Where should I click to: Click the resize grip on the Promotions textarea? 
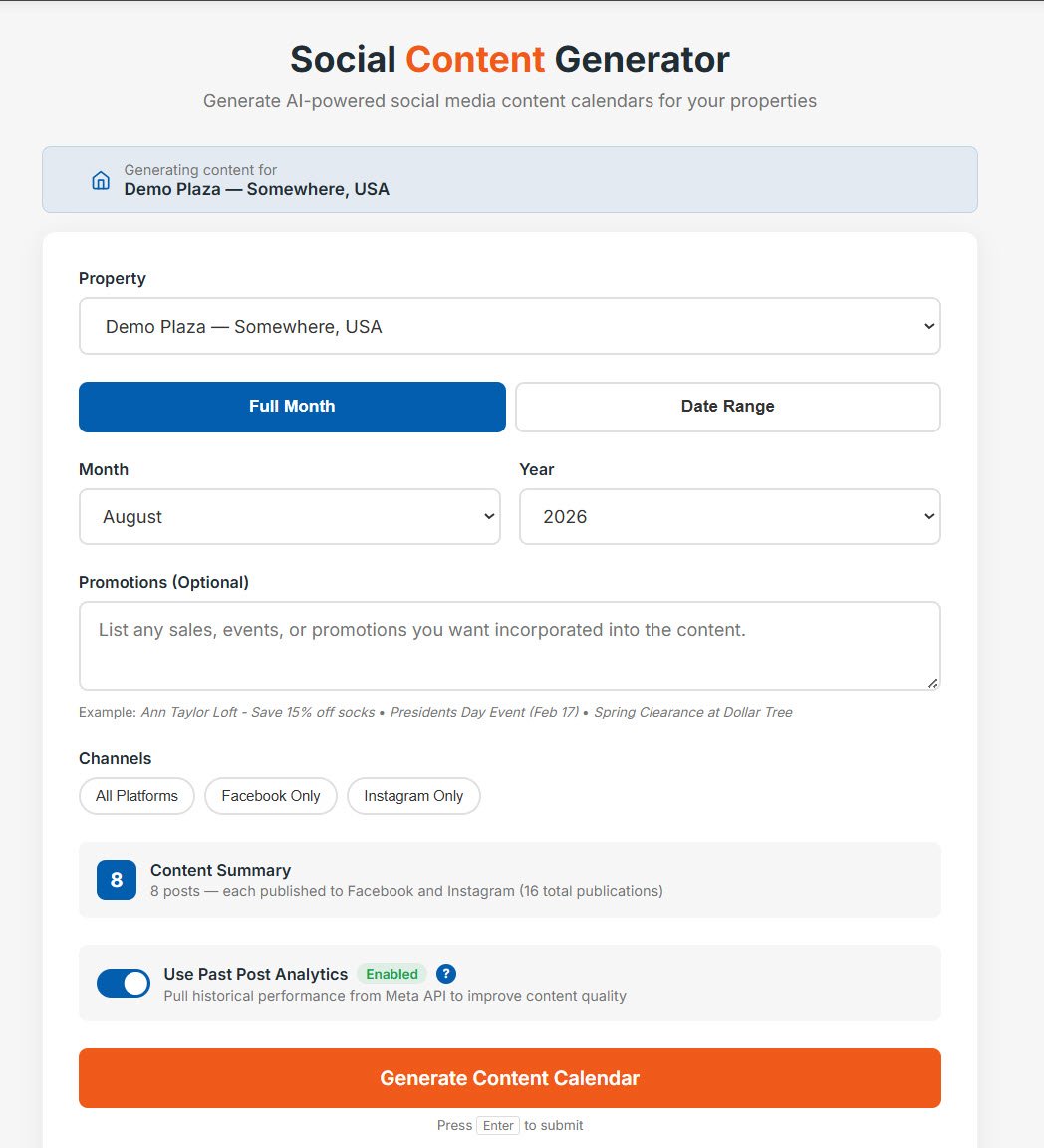click(932, 682)
